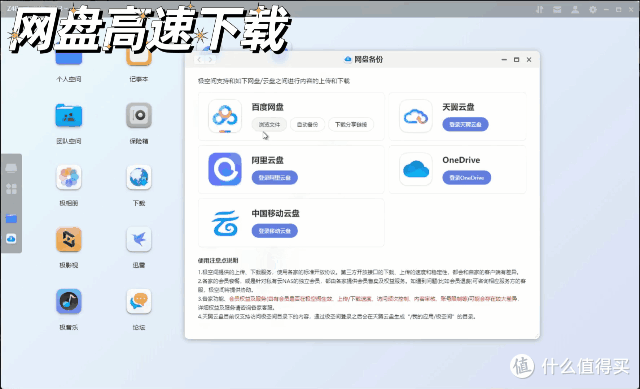Screen dimensions: 640x389
Task: Open the 团队空间 folder icon
Action: [69, 116]
